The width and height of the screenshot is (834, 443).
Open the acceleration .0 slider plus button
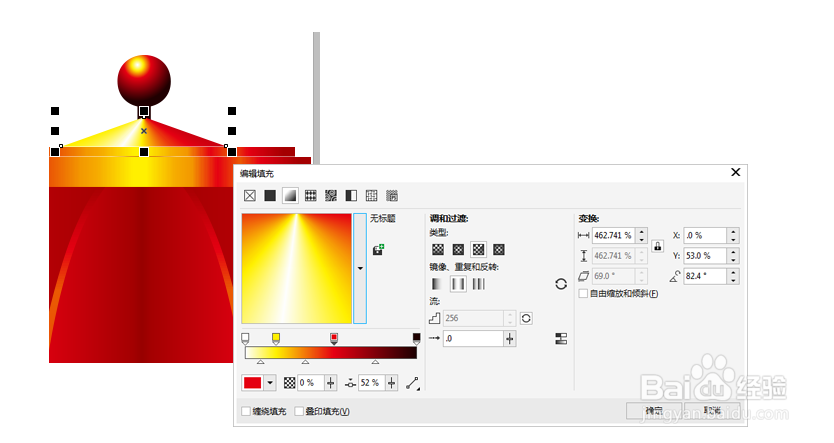point(510,339)
